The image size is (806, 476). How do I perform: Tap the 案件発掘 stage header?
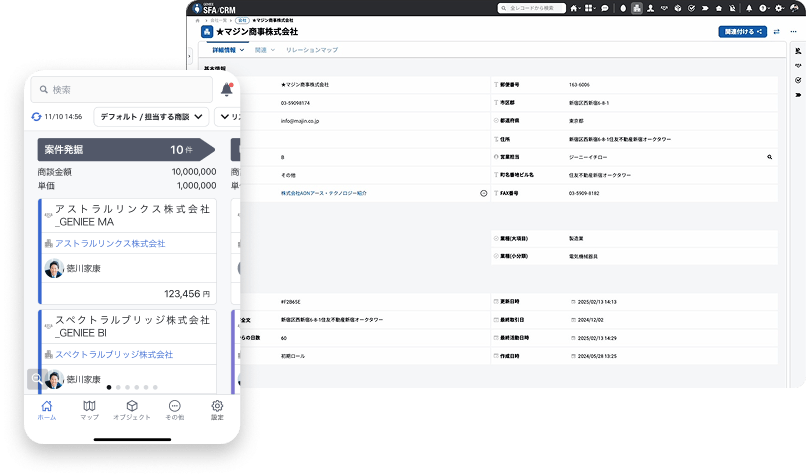click(x=126, y=150)
